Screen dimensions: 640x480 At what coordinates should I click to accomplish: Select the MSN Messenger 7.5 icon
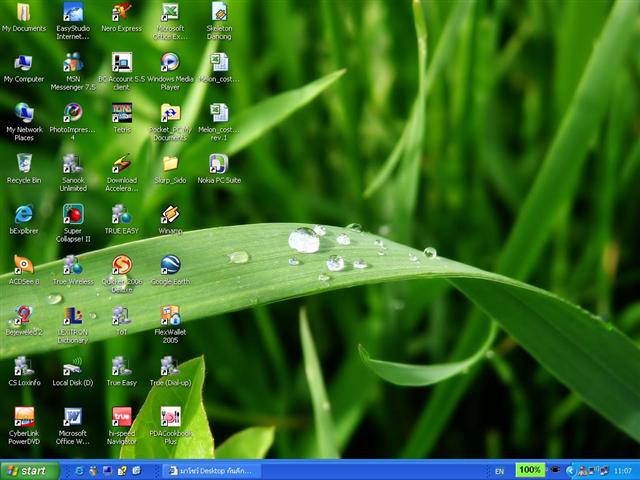tap(73, 62)
